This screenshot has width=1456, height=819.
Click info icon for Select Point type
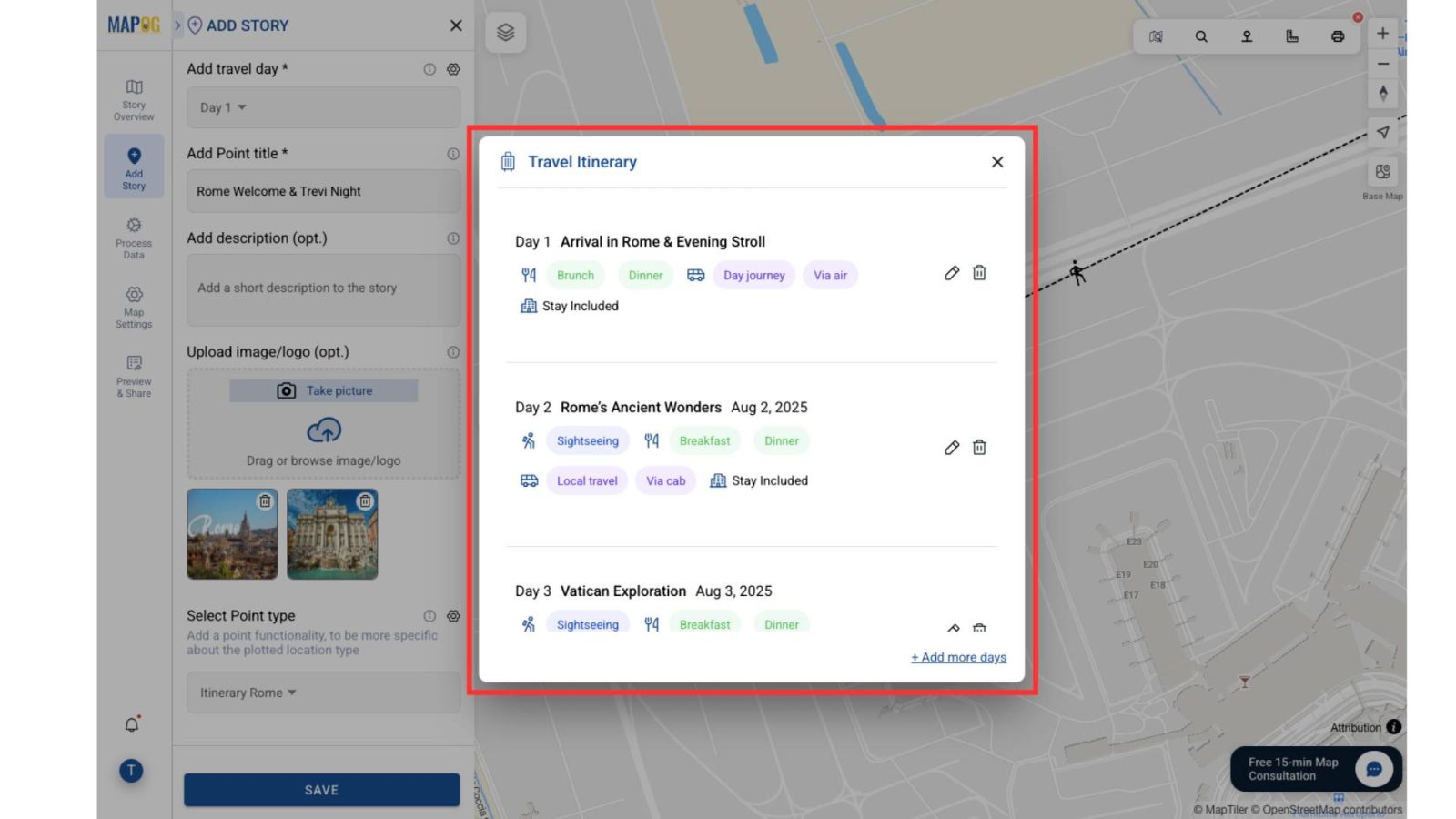point(430,616)
